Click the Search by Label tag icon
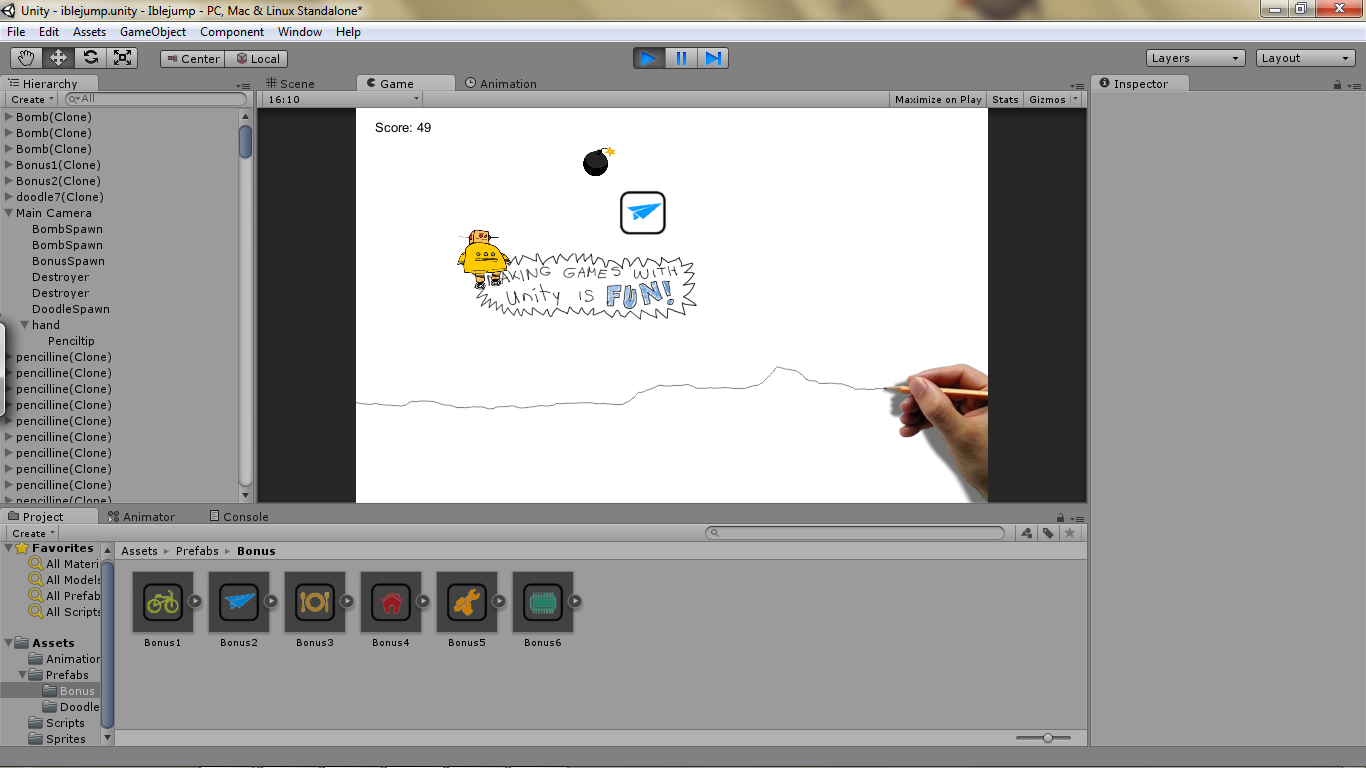Image resolution: width=1366 pixels, height=768 pixels. point(1048,533)
